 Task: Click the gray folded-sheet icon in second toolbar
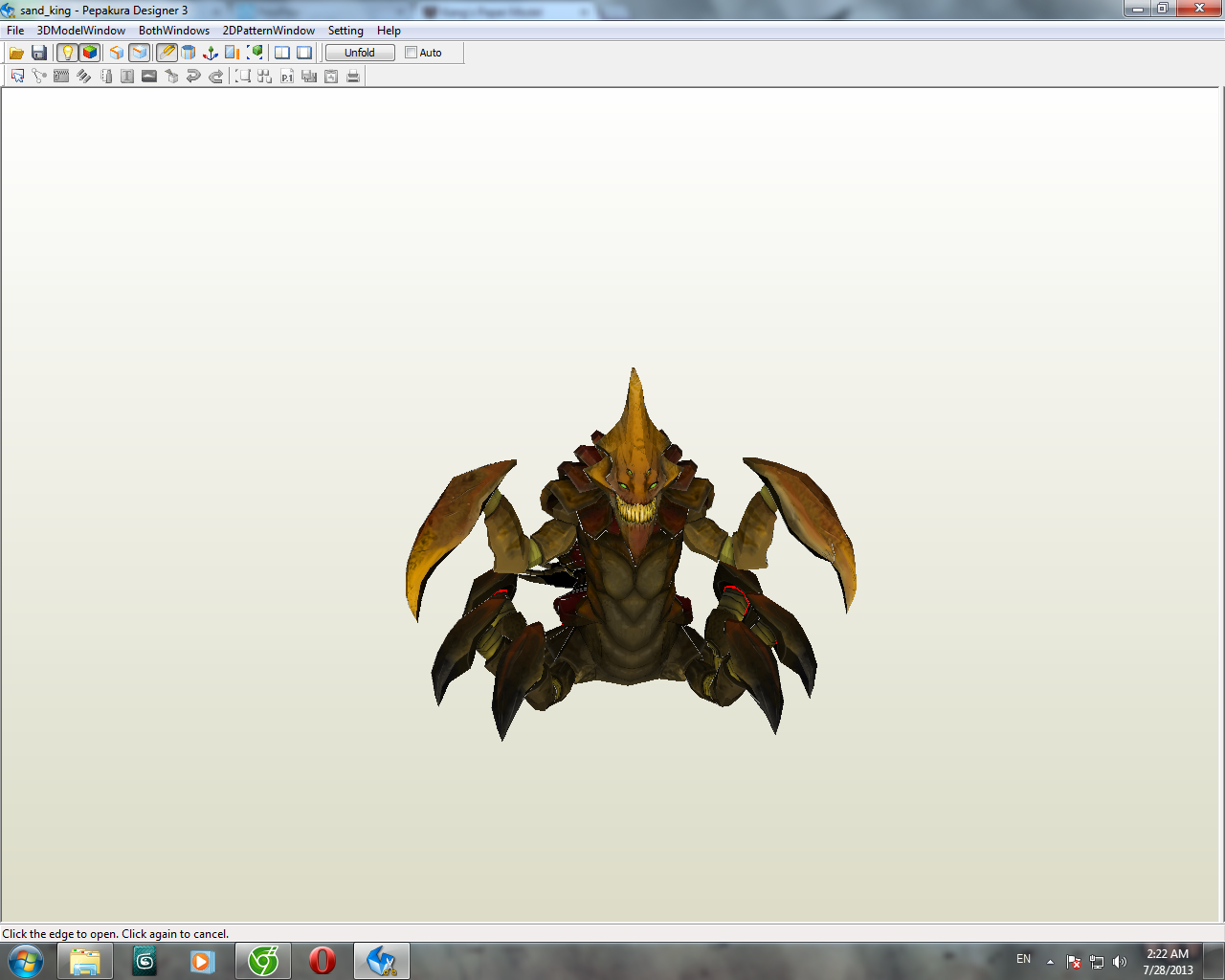(x=105, y=77)
